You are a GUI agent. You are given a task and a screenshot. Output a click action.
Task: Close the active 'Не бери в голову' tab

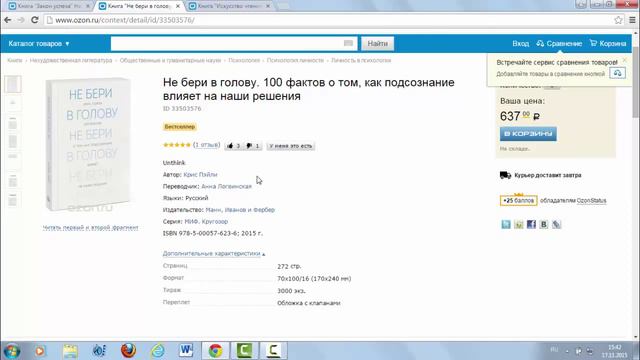pos(178,6)
